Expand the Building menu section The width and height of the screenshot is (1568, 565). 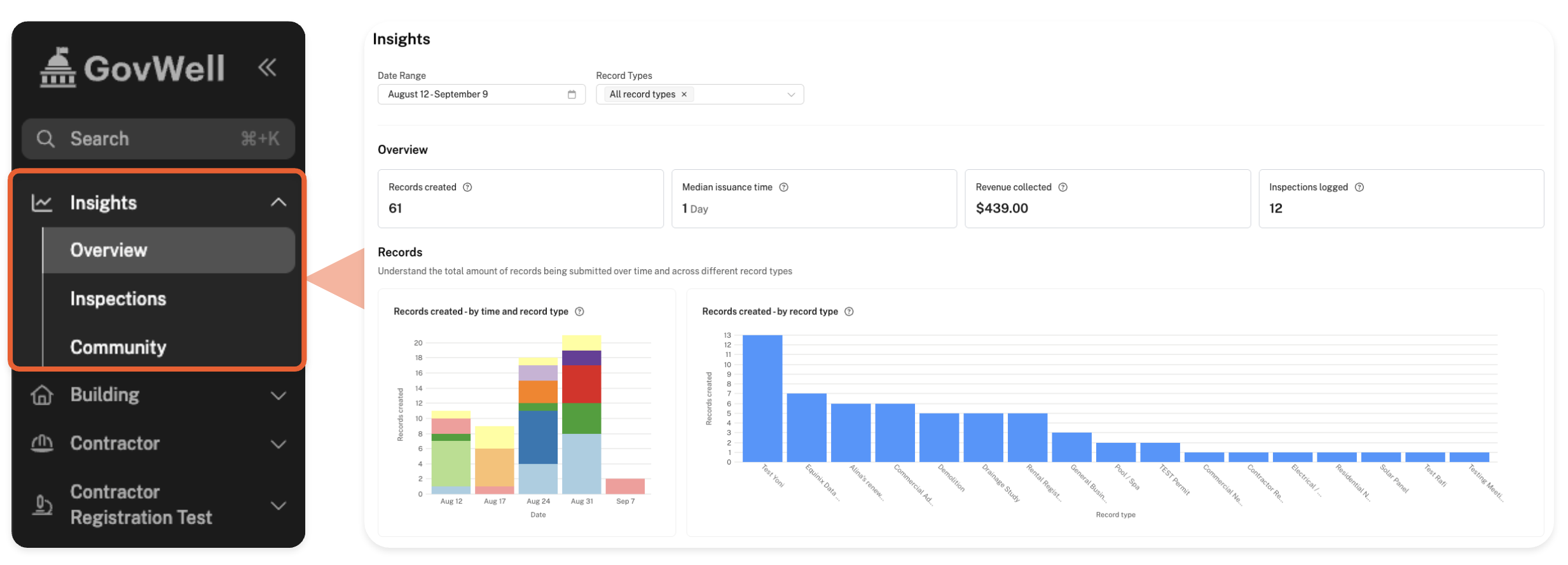pos(278,395)
